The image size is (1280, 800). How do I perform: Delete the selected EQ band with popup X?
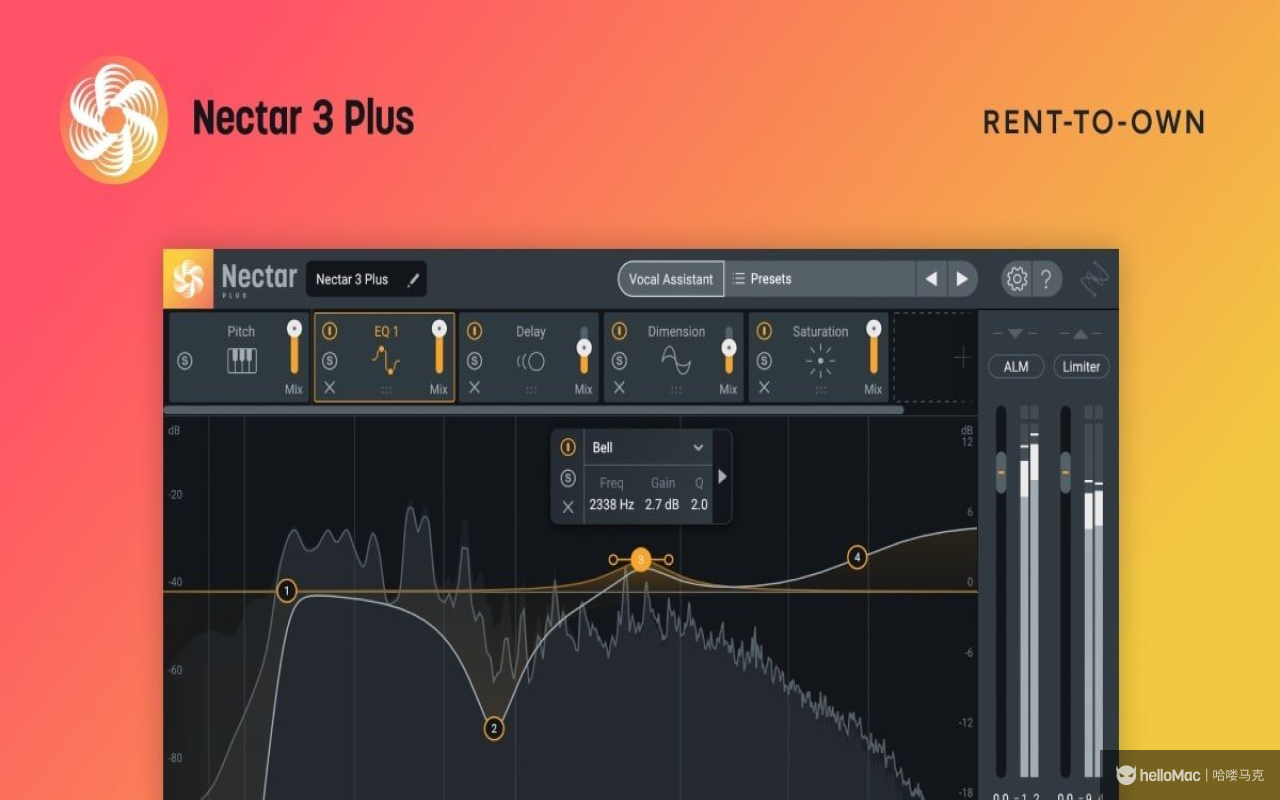point(568,507)
